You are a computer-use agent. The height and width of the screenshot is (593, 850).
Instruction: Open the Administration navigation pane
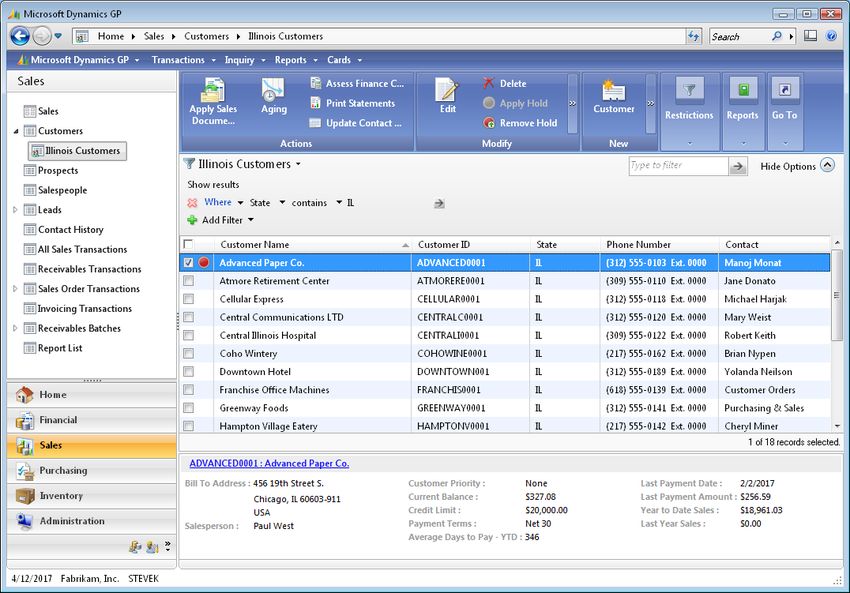92,521
